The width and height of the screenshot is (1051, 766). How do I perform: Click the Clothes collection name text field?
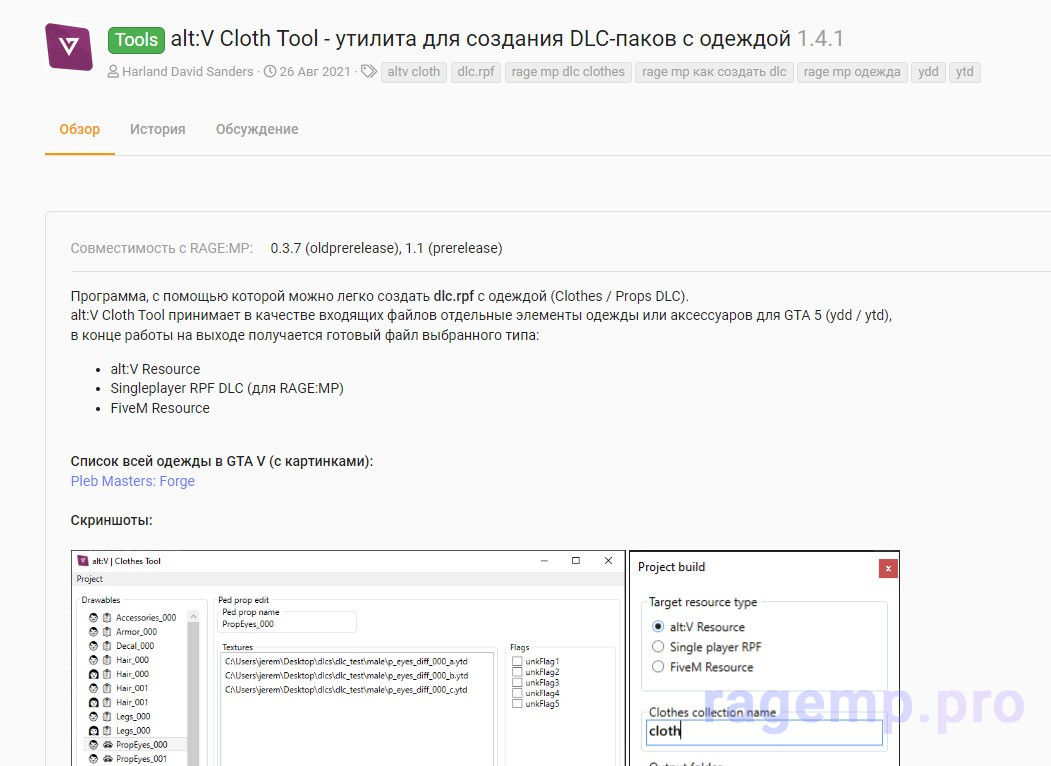point(764,732)
